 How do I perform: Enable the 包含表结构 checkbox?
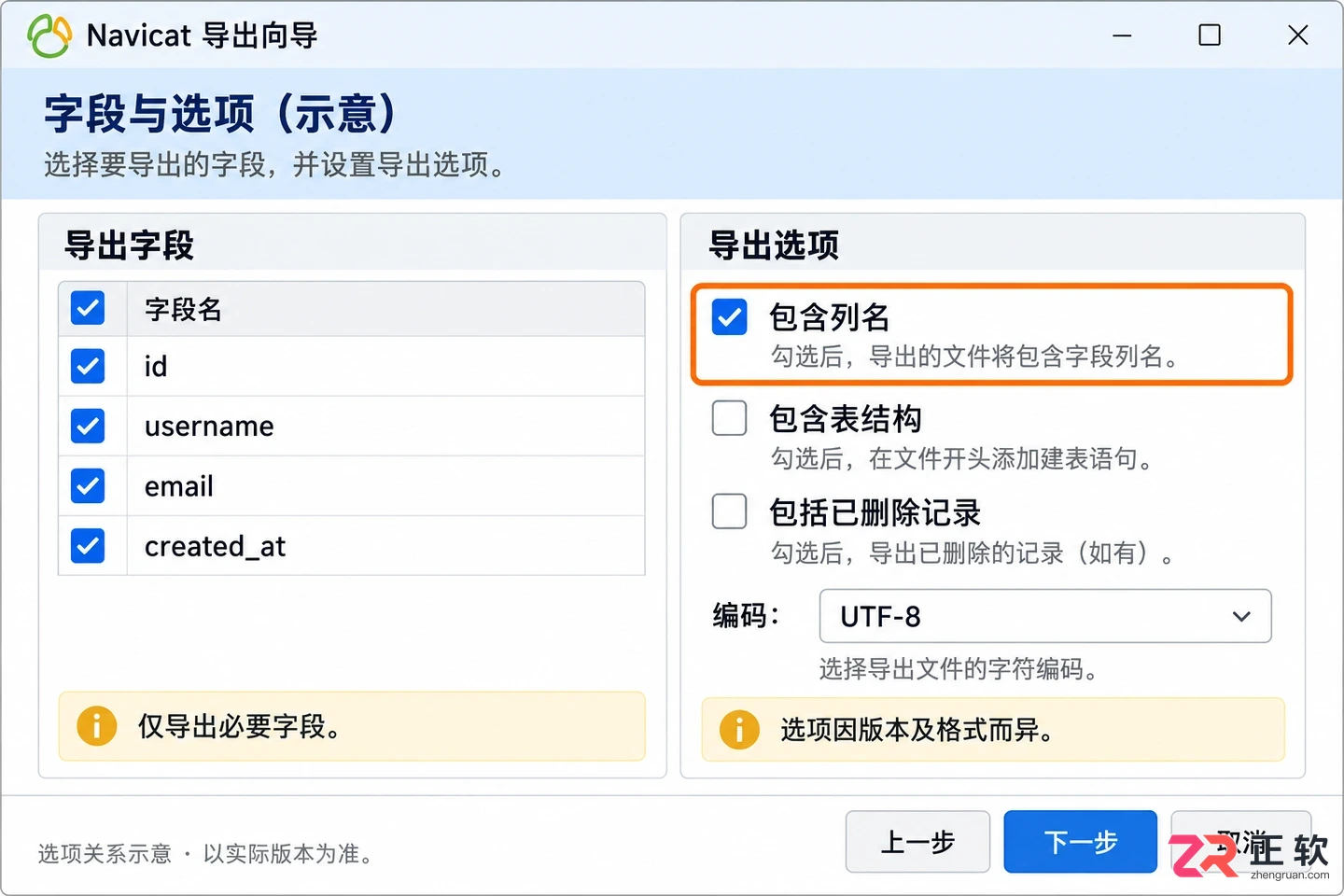coord(729,418)
